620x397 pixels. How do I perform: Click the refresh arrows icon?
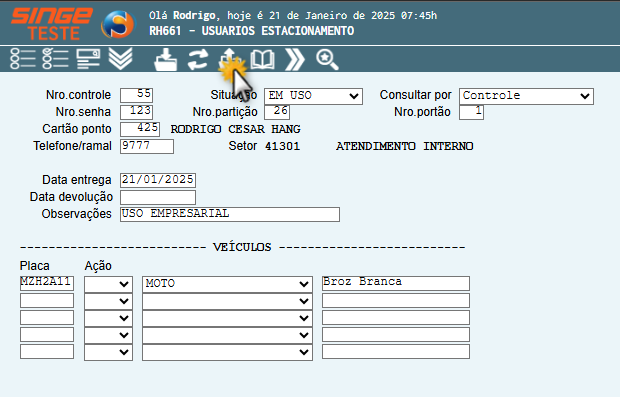[x=198, y=60]
